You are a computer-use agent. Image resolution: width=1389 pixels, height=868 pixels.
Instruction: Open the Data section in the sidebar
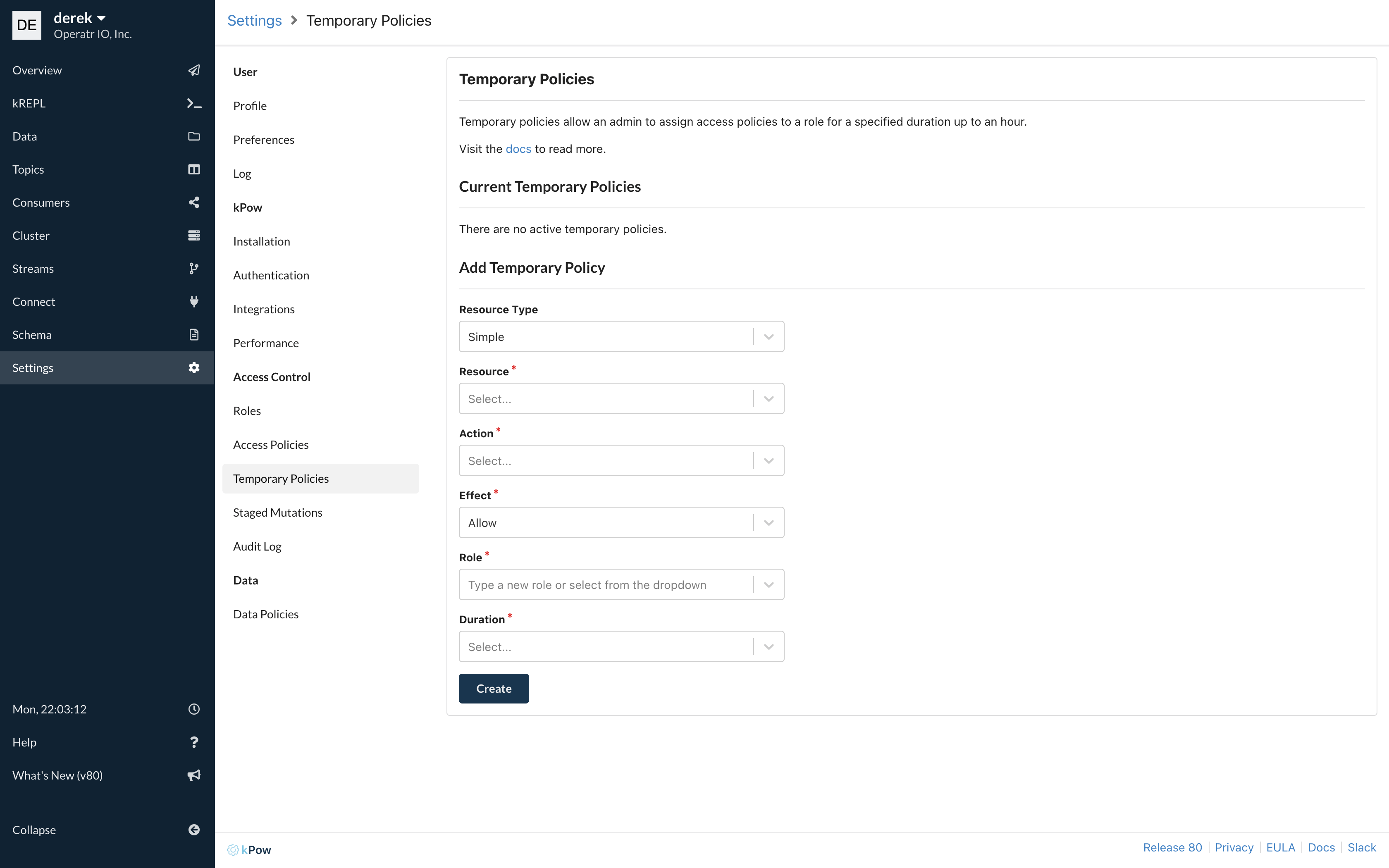107,136
